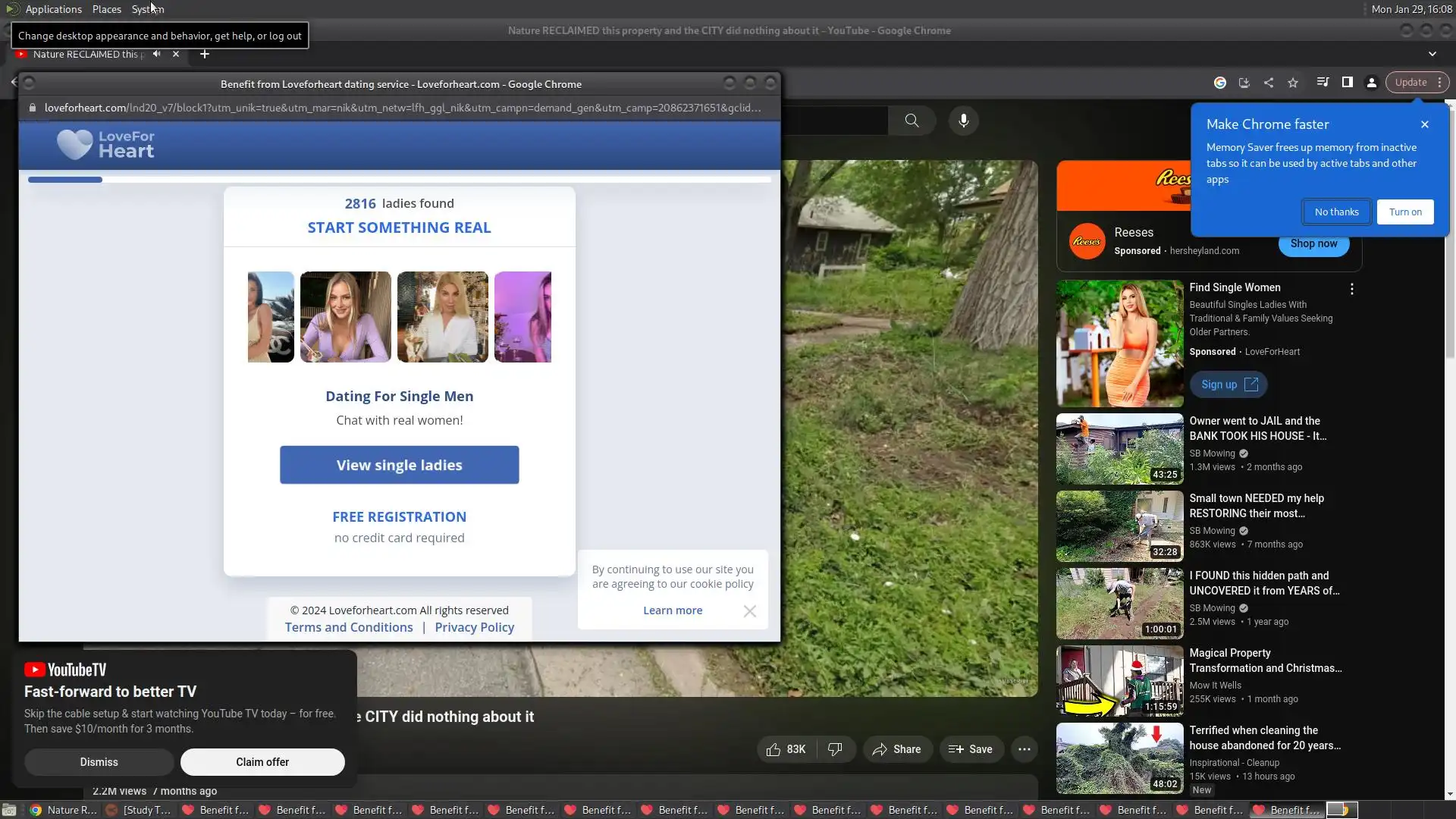This screenshot has width=1456, height=819.
Task: Open the Privacy Policy link
Action: coord(474,627)
